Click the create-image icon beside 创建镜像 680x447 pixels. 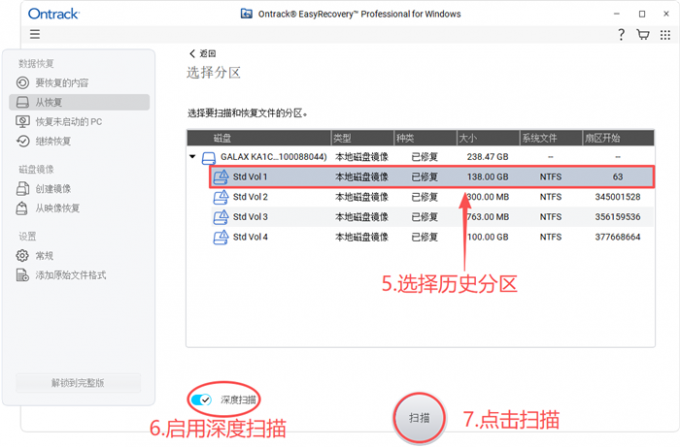tap(23, 189)
